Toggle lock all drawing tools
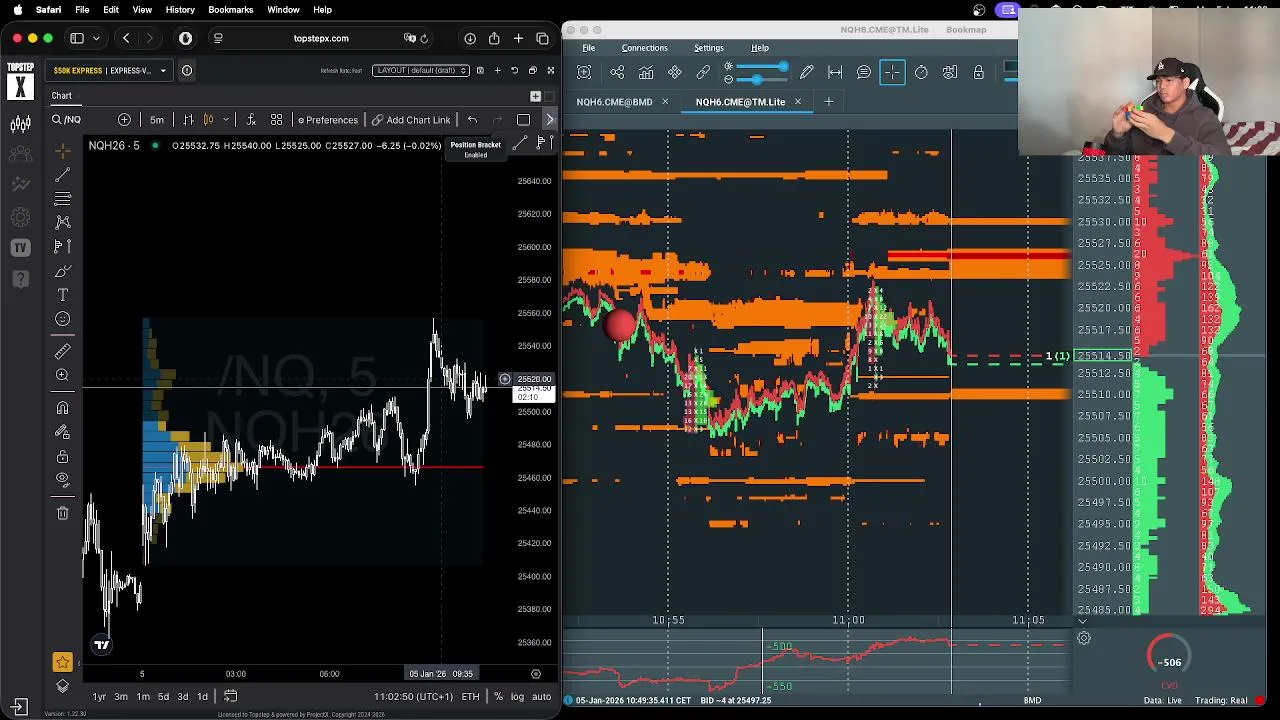The height and width of the screenshot is (720, 1280). point(63,456)
